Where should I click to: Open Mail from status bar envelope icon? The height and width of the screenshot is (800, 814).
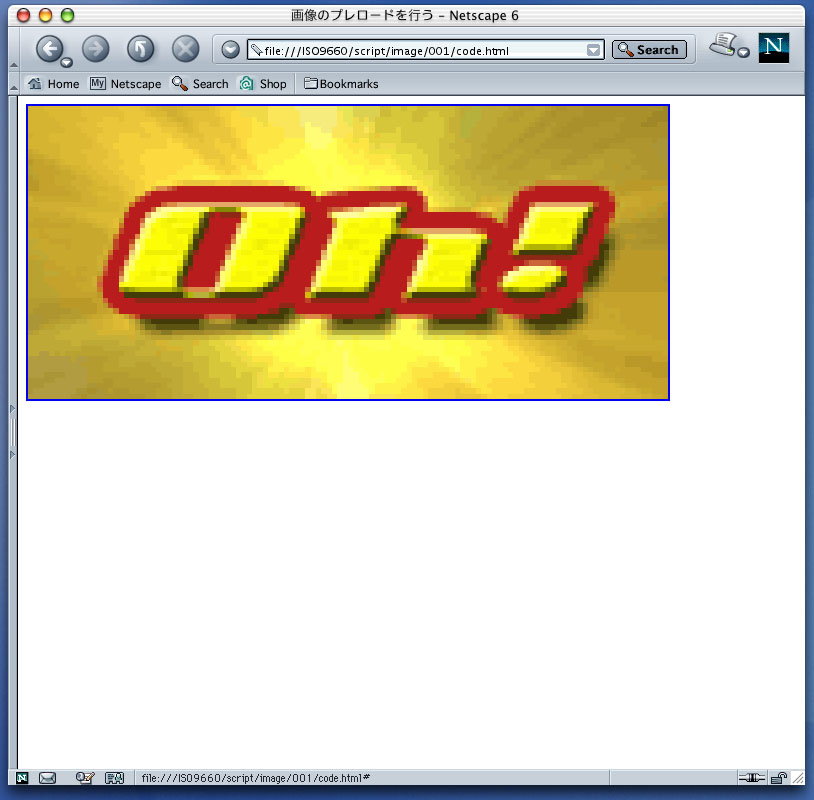(47, 778)
